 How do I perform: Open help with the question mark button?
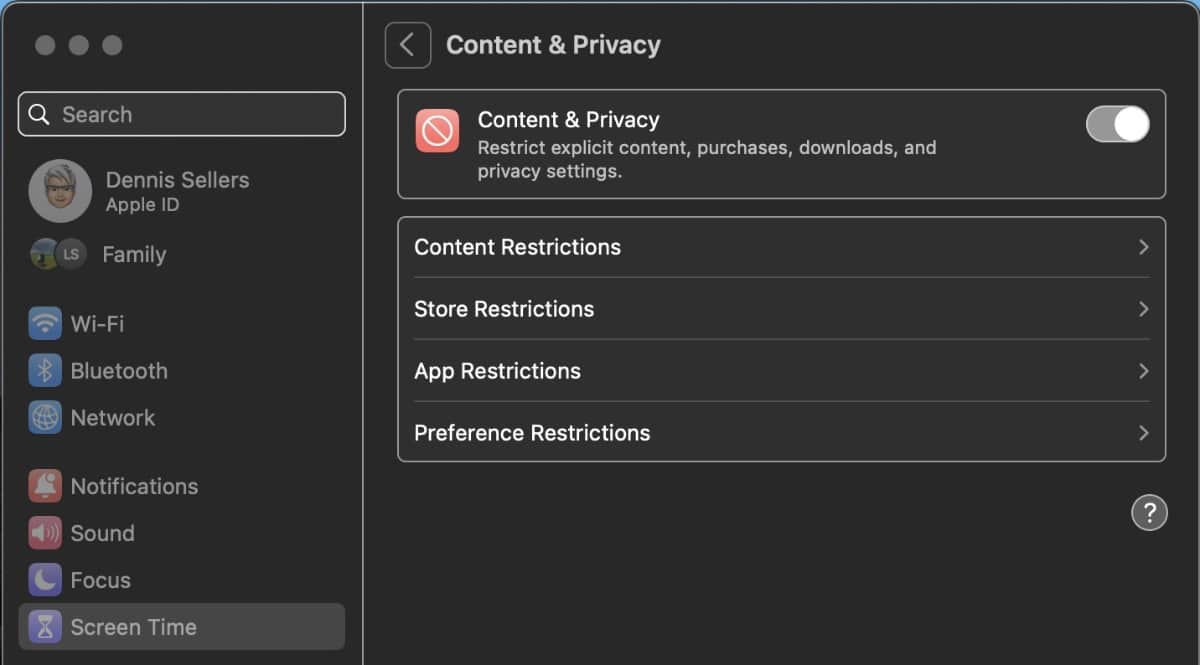[x=1149, y=513]
